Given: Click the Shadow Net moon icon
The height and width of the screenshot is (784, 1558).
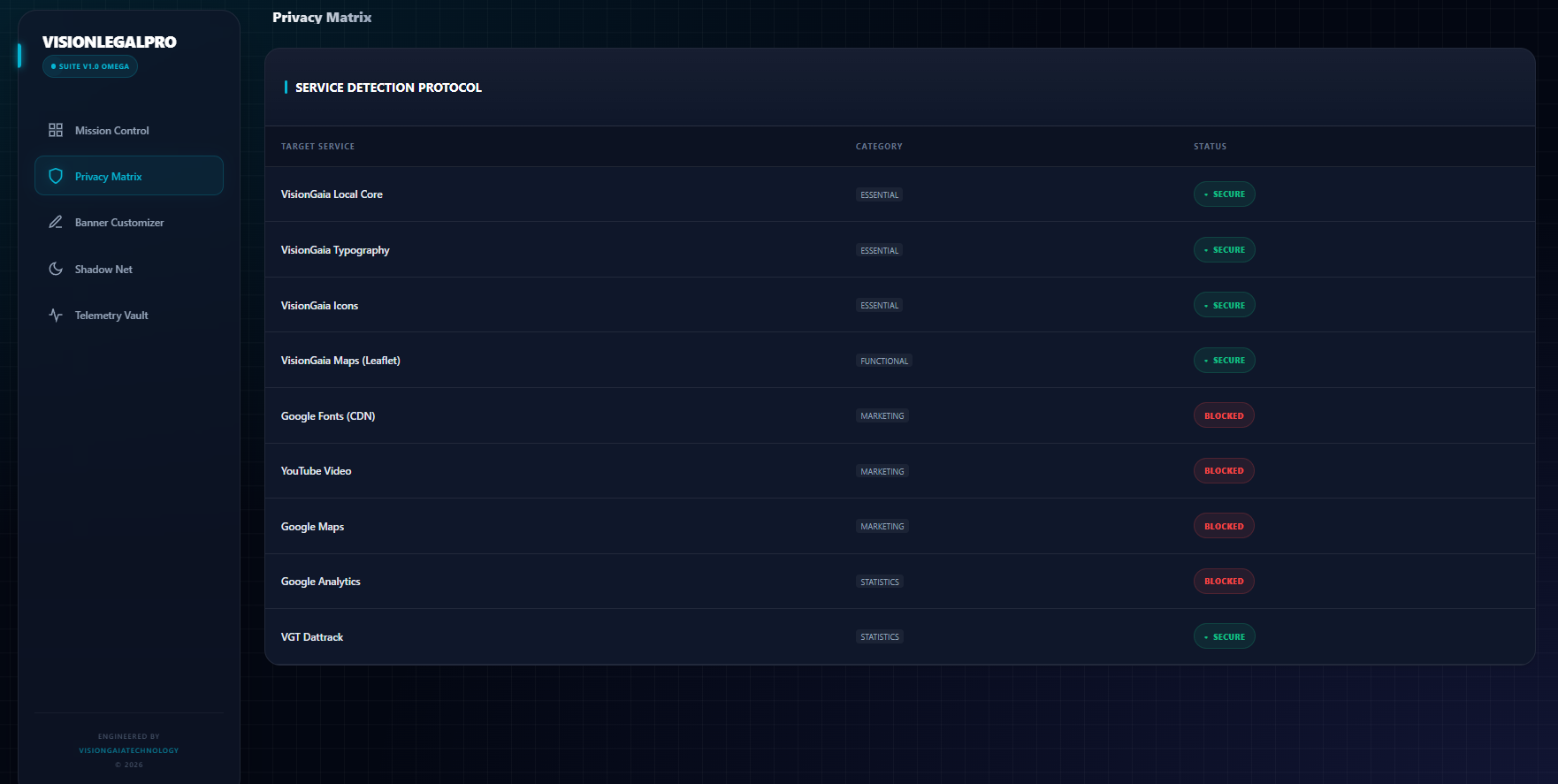Looking at the screenshot, I should (56, 269).
